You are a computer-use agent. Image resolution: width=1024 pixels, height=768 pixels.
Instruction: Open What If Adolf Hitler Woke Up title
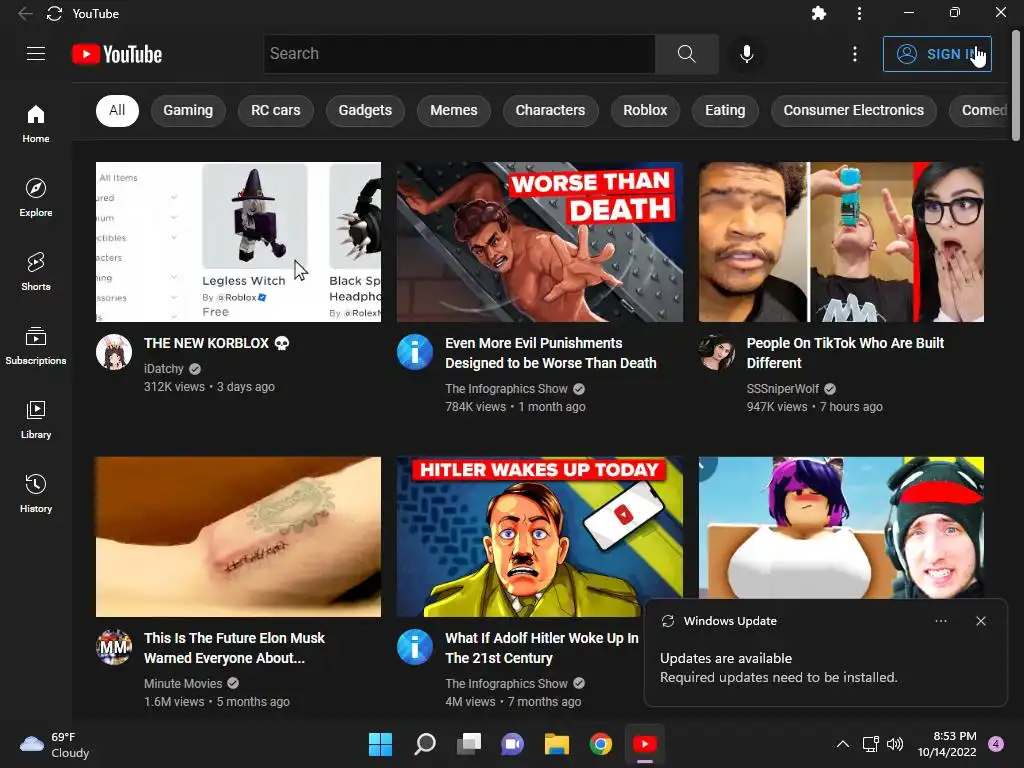541,648
